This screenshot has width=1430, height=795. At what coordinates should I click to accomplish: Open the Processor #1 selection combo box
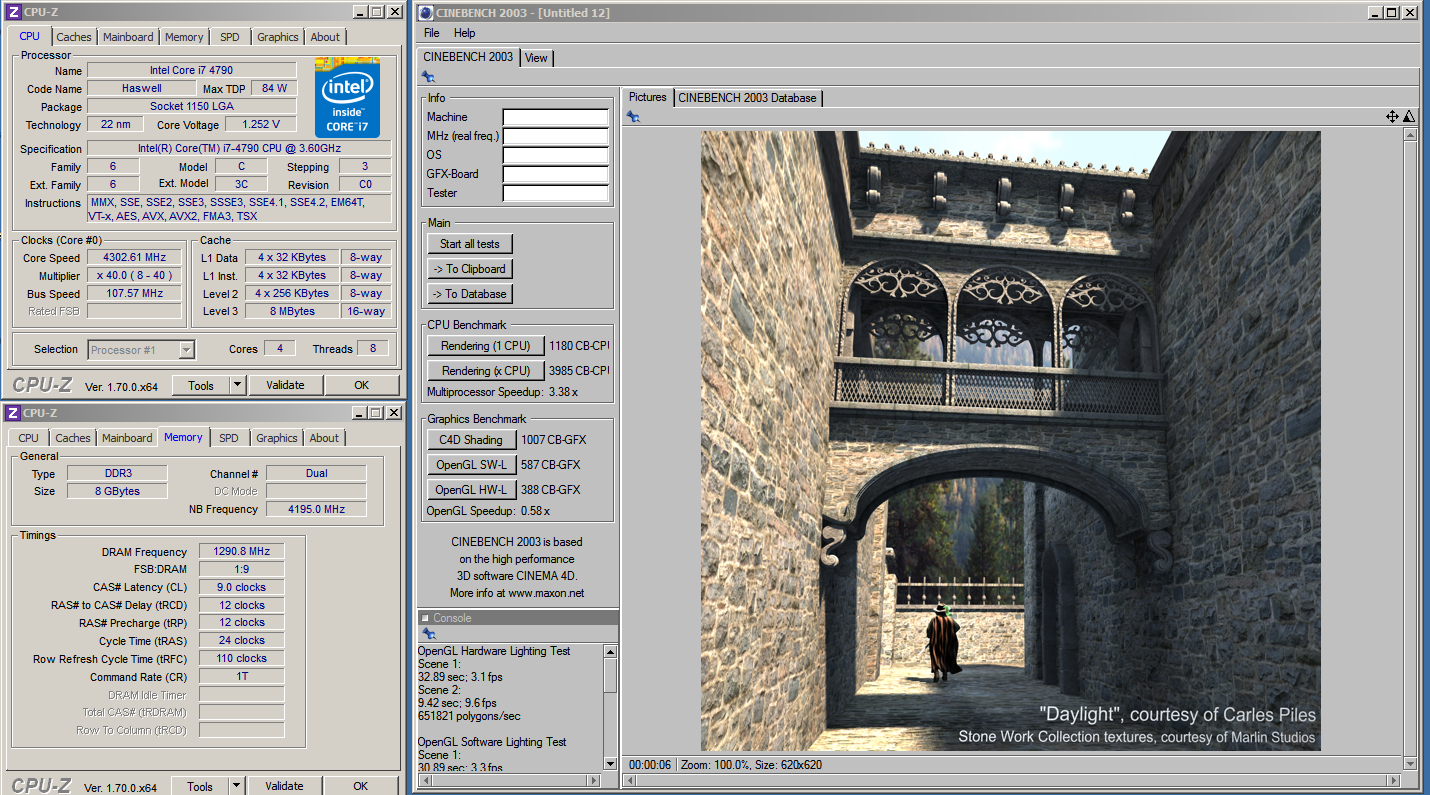[141, 349]
